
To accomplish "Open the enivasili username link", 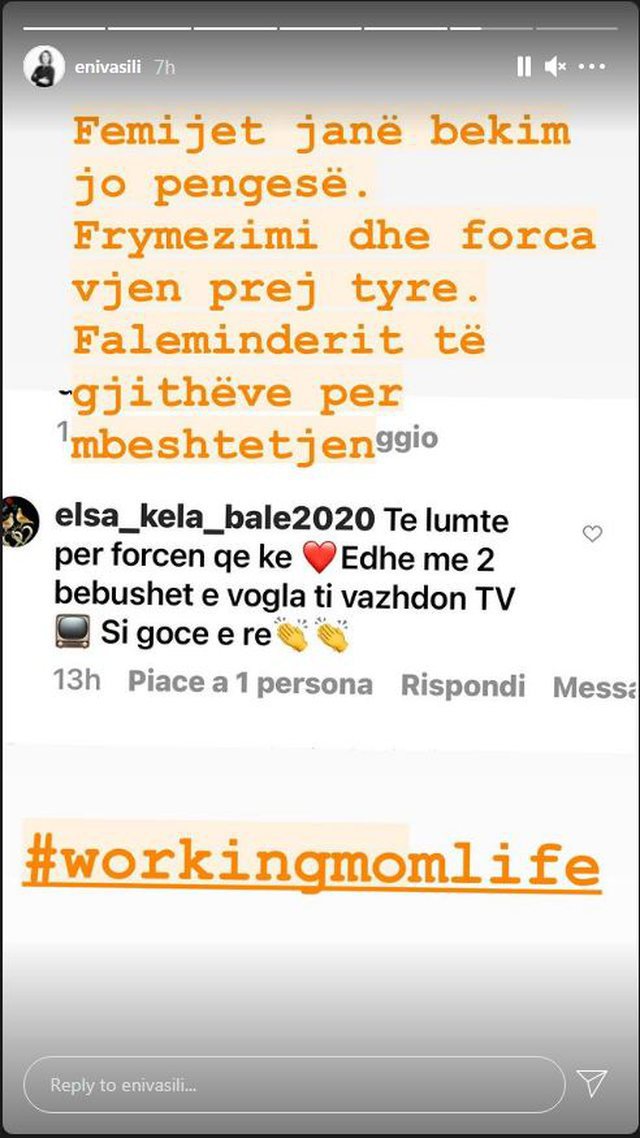I will coord(108,67).
